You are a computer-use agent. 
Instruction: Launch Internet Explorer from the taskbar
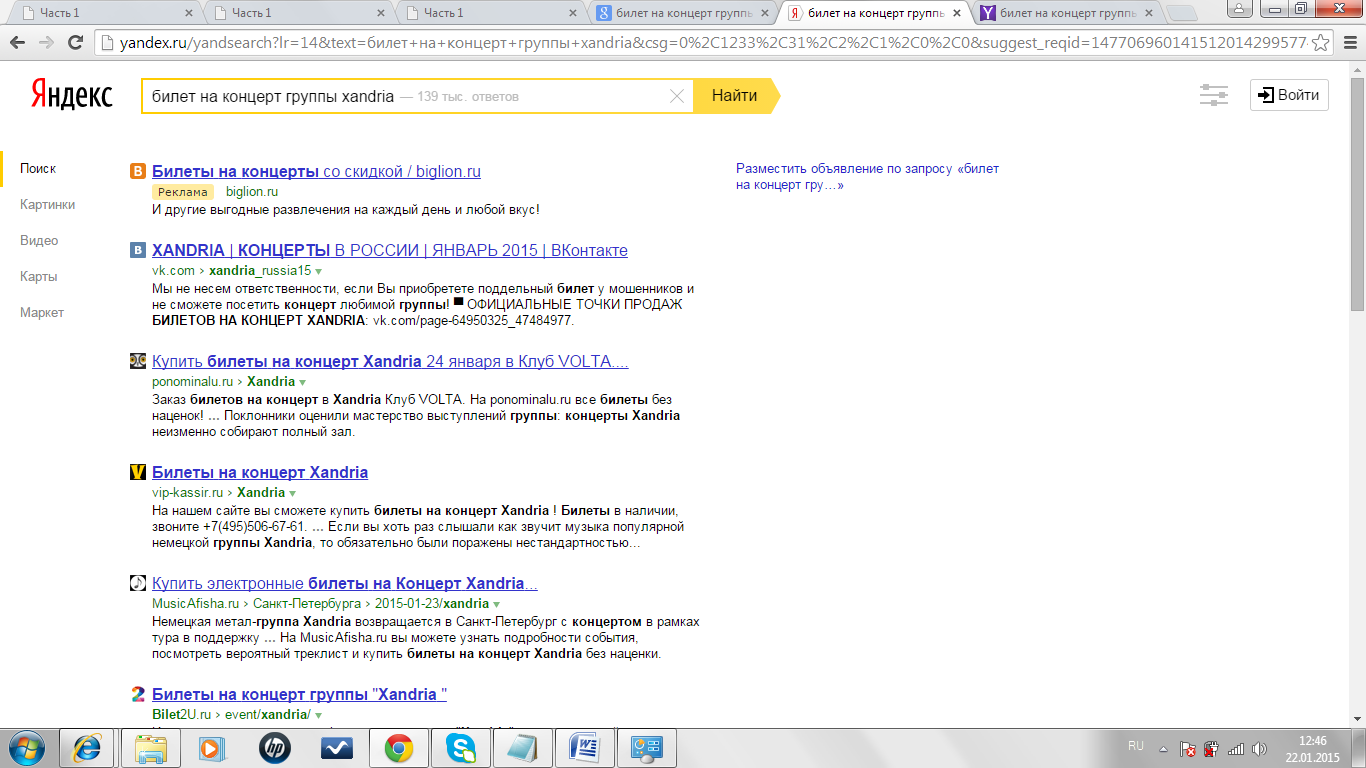[87, 748]
